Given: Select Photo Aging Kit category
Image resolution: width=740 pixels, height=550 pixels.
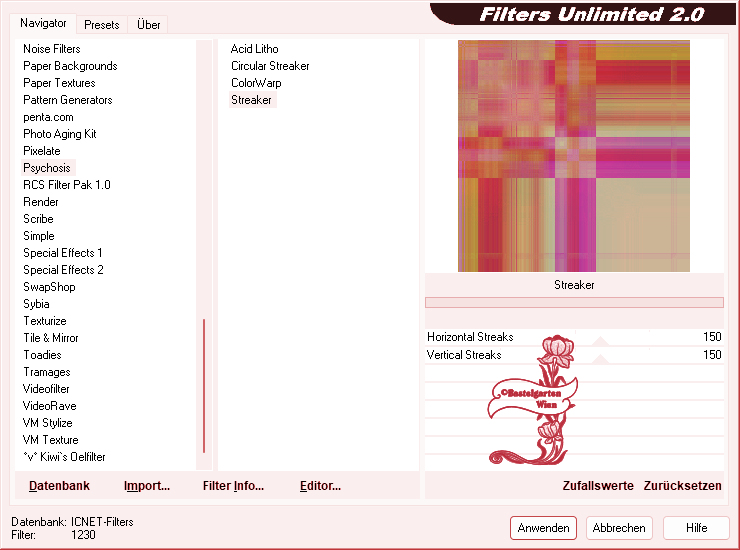Looking at the screenshot, I should 59,134.
